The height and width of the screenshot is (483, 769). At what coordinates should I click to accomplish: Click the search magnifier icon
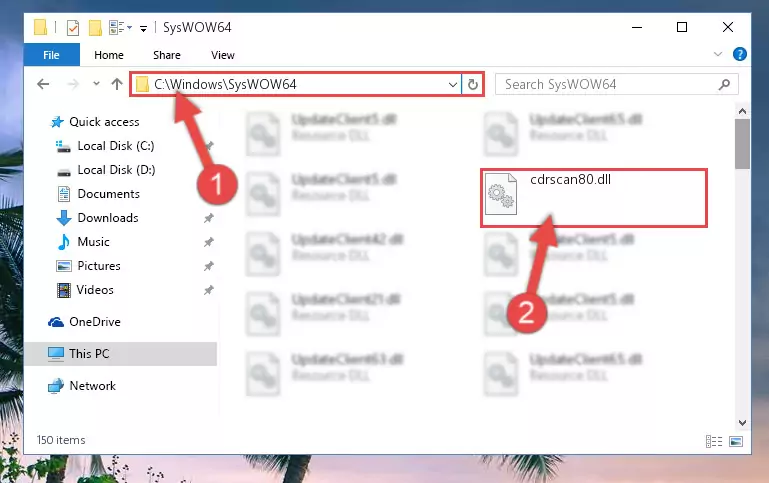click(724, 84)
